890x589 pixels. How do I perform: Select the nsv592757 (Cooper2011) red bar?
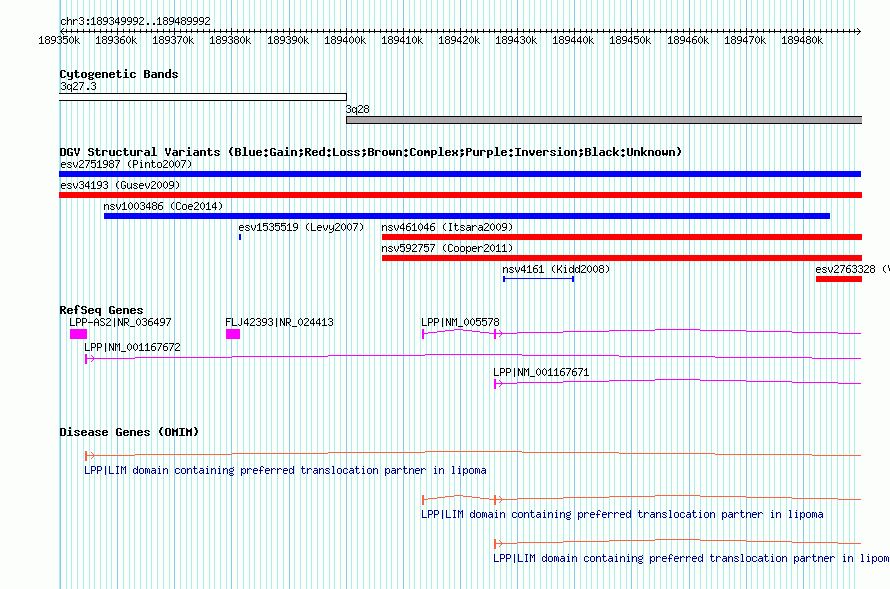pyautogui.click(x=622, y=258)
